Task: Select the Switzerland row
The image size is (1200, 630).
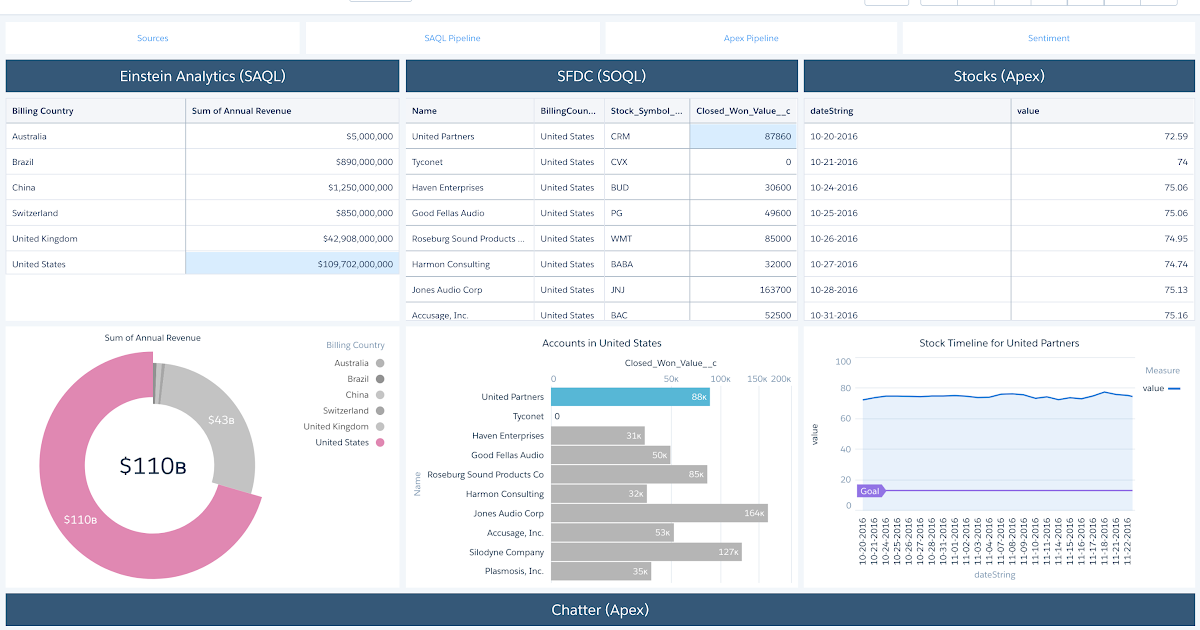Action: point(203,213)
